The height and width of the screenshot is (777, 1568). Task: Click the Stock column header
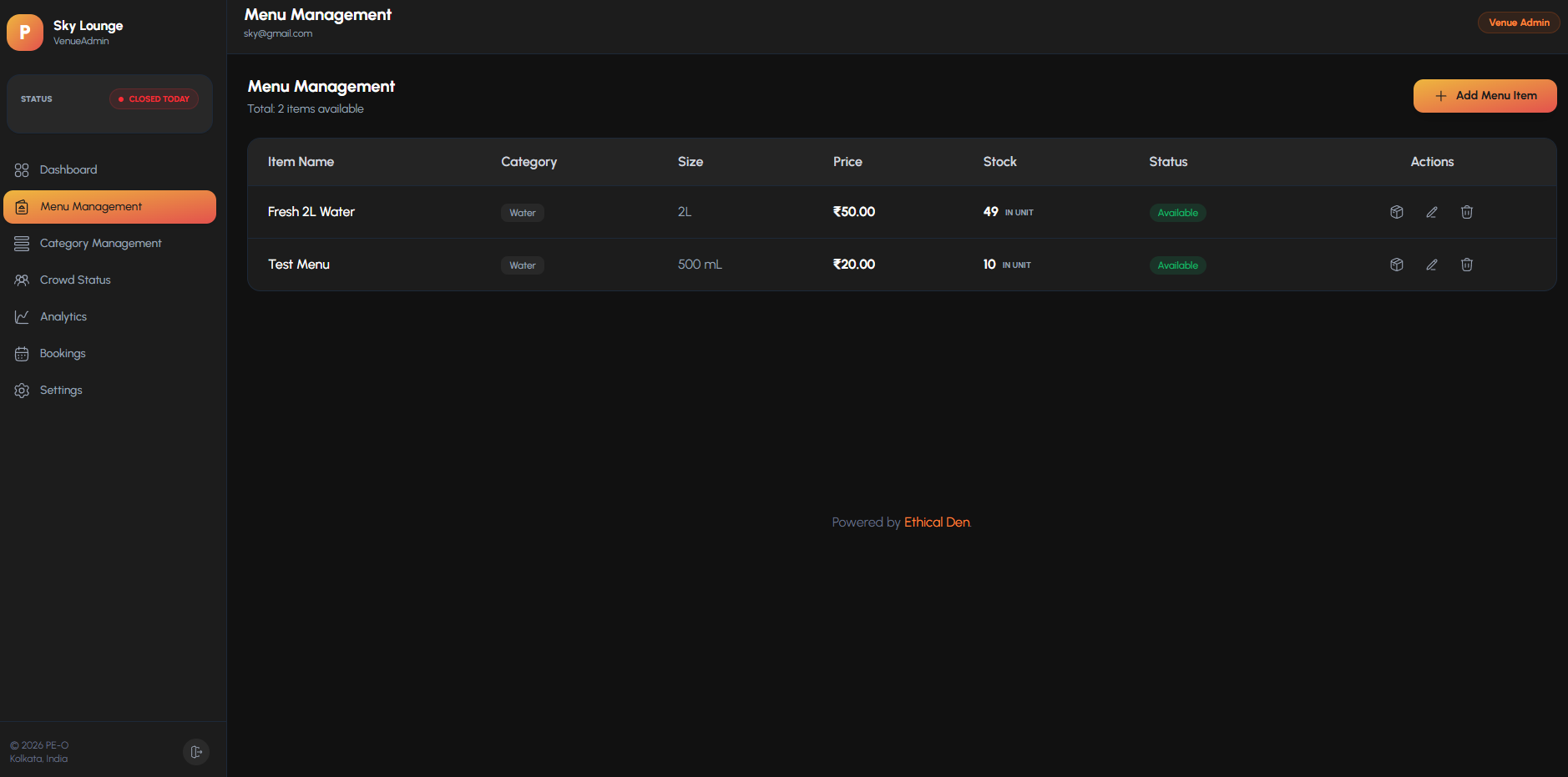[999, 162]
